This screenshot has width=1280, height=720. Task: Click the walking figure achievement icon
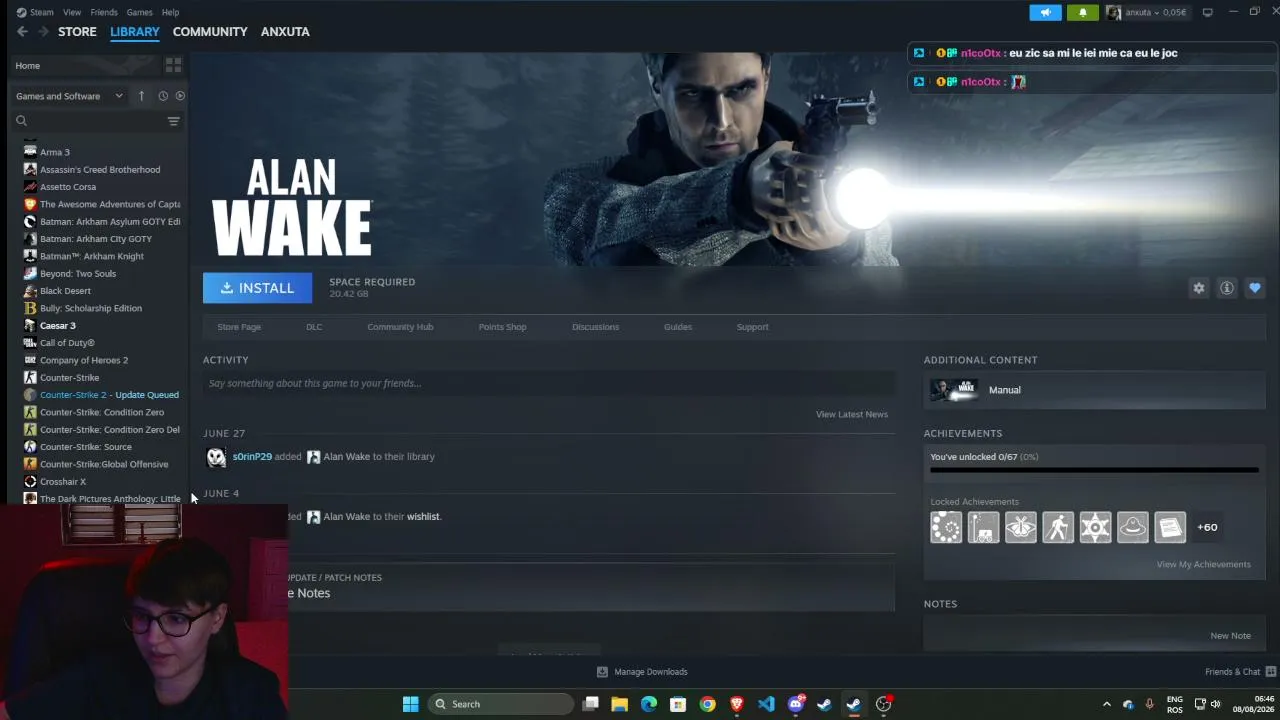1058,527
